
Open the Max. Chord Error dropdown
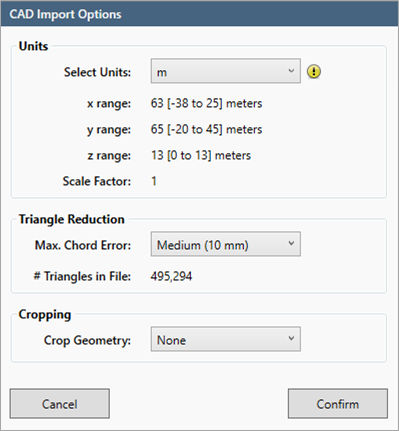(226, 244)
